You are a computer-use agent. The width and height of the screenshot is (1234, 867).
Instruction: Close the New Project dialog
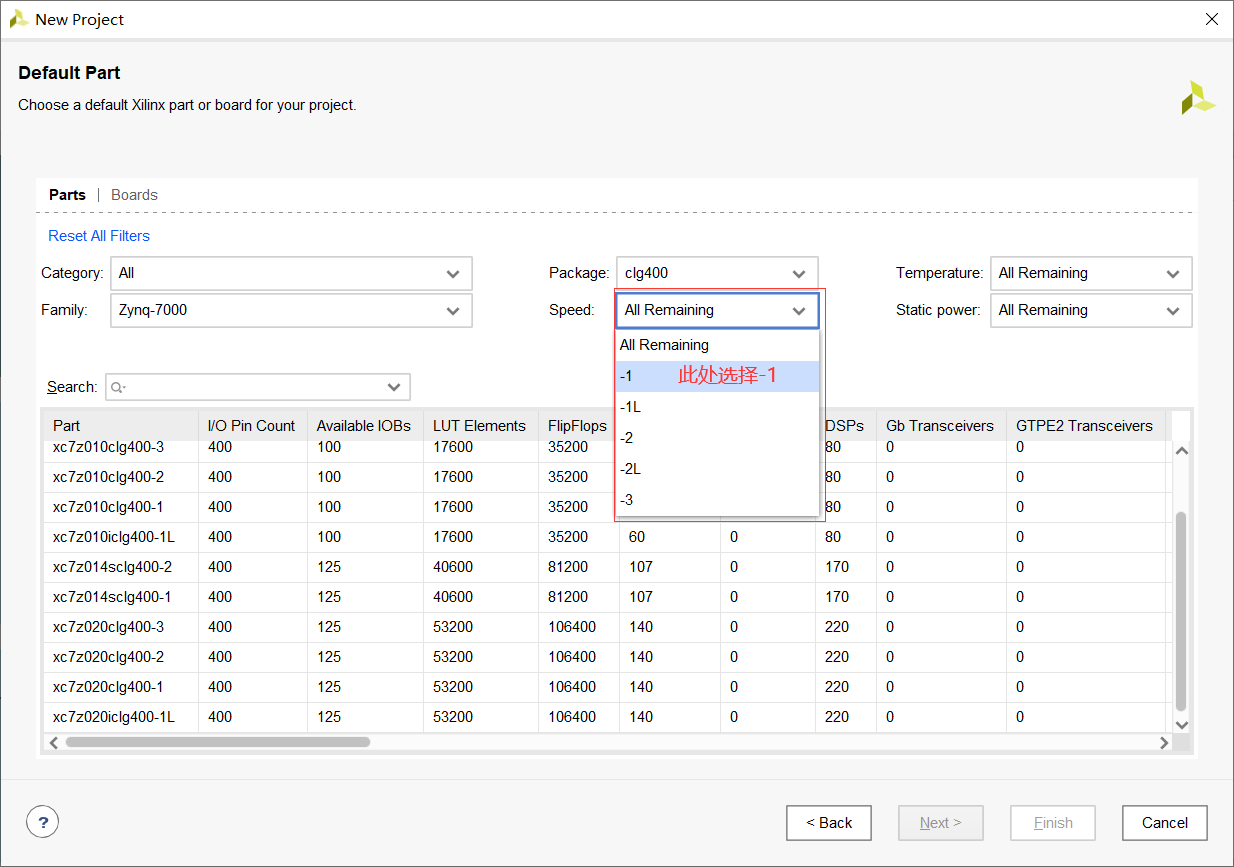pyautogui.click(x=1211, y=19)
